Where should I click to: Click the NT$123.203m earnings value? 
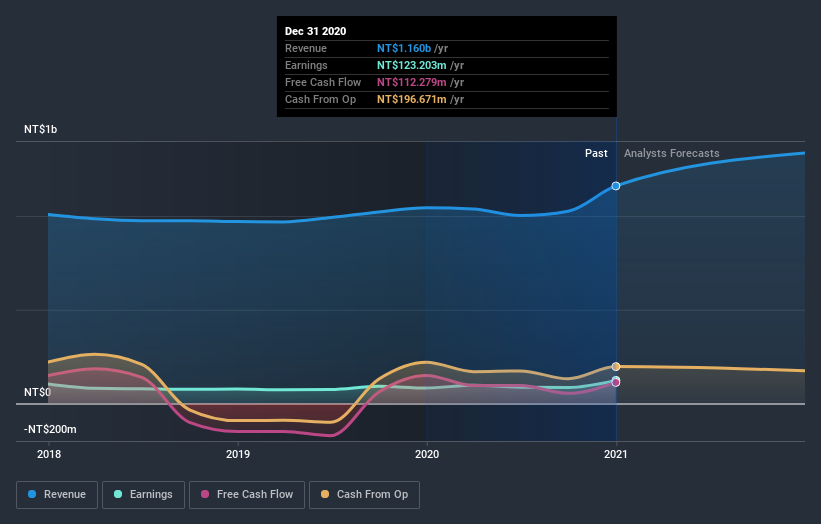tap(412, 65)
